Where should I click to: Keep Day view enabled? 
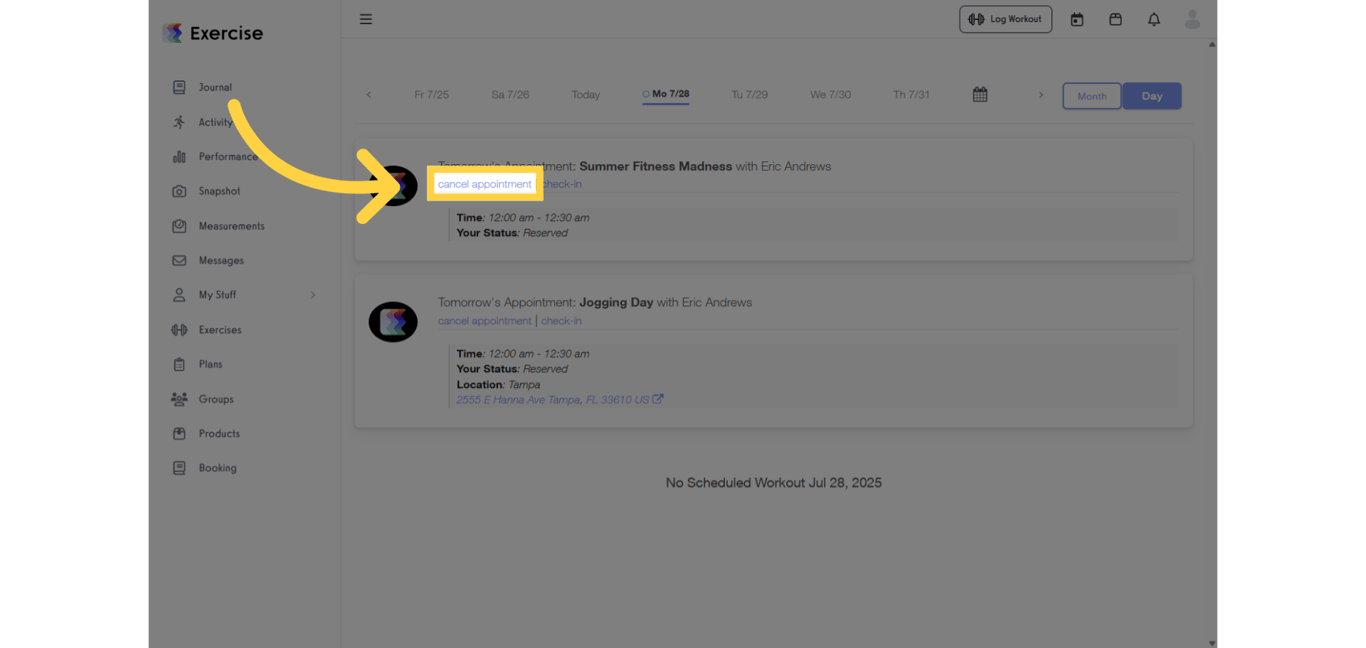click(1151, 96)
